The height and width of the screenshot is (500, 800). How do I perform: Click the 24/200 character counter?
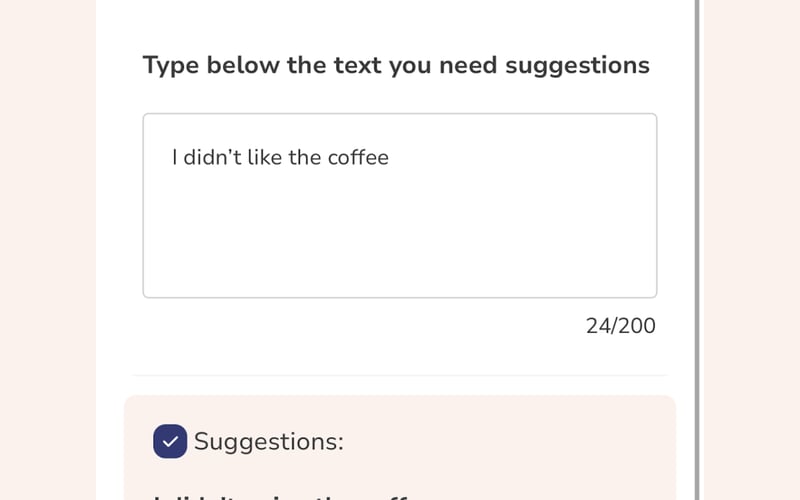pyautogui.click(x=621, y=326)
